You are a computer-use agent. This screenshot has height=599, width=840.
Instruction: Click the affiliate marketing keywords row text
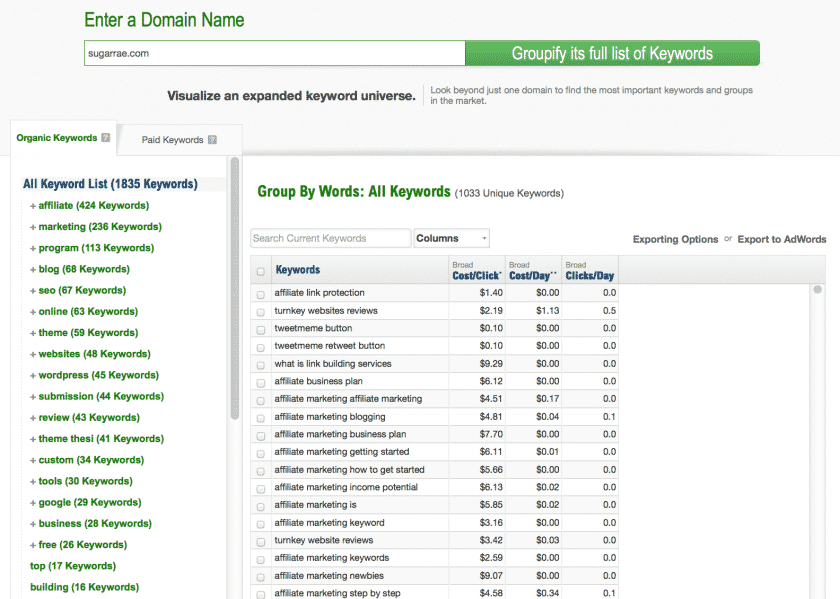click(x=332, y=558)
